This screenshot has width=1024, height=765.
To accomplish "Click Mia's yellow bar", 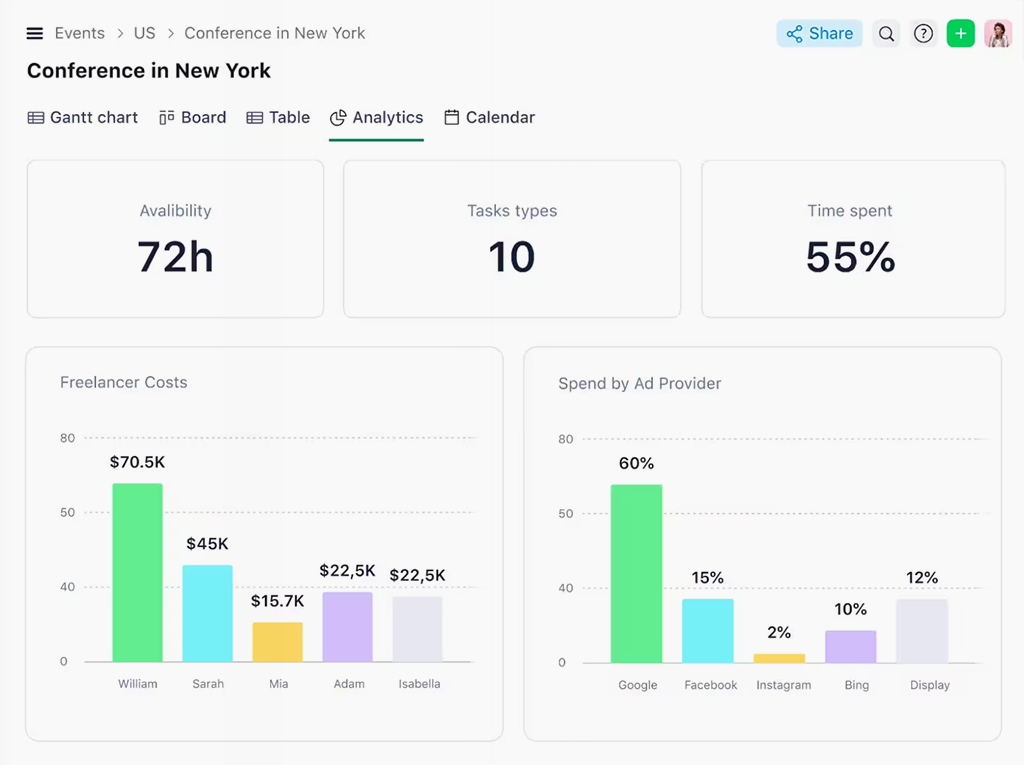I will (278, 642).
